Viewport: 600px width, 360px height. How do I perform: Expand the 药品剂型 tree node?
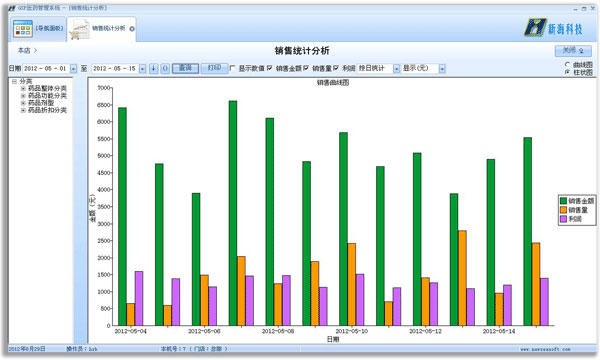tap(23, 103)
